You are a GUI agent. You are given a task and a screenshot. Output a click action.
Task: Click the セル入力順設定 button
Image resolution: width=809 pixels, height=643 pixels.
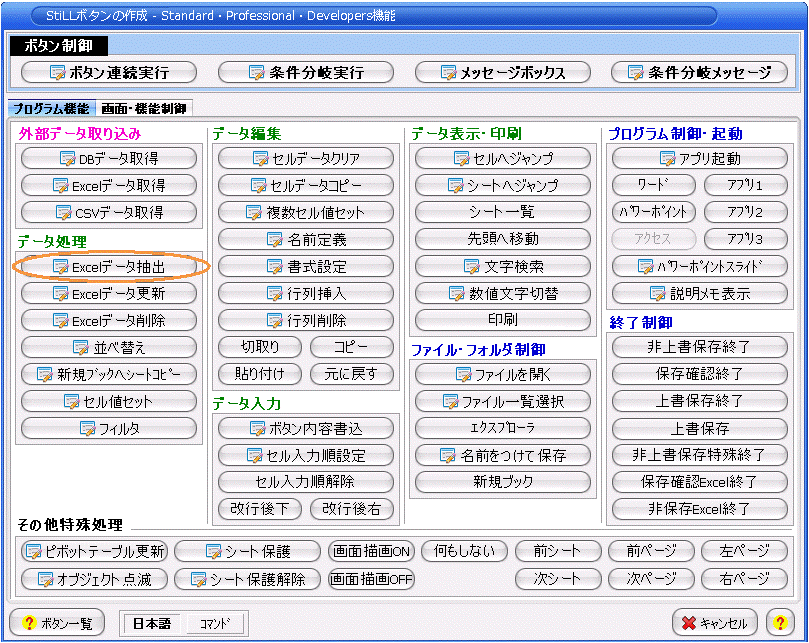tap(306, 455)
